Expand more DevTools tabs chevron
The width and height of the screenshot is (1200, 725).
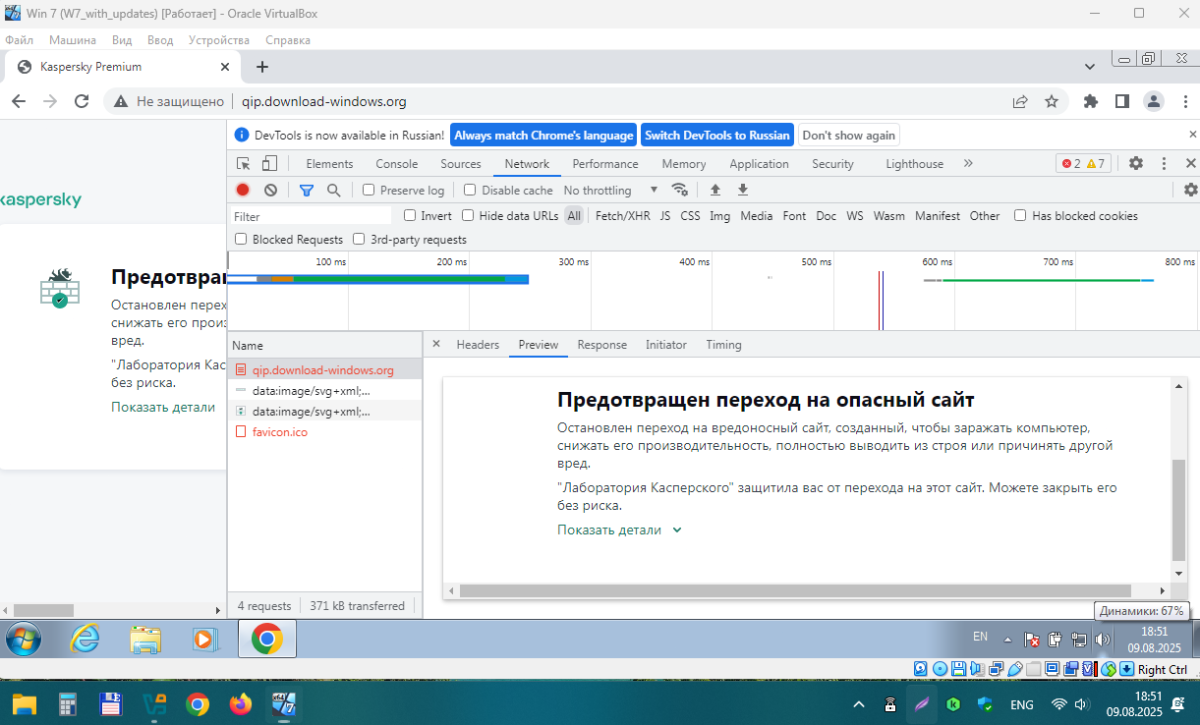968,163
